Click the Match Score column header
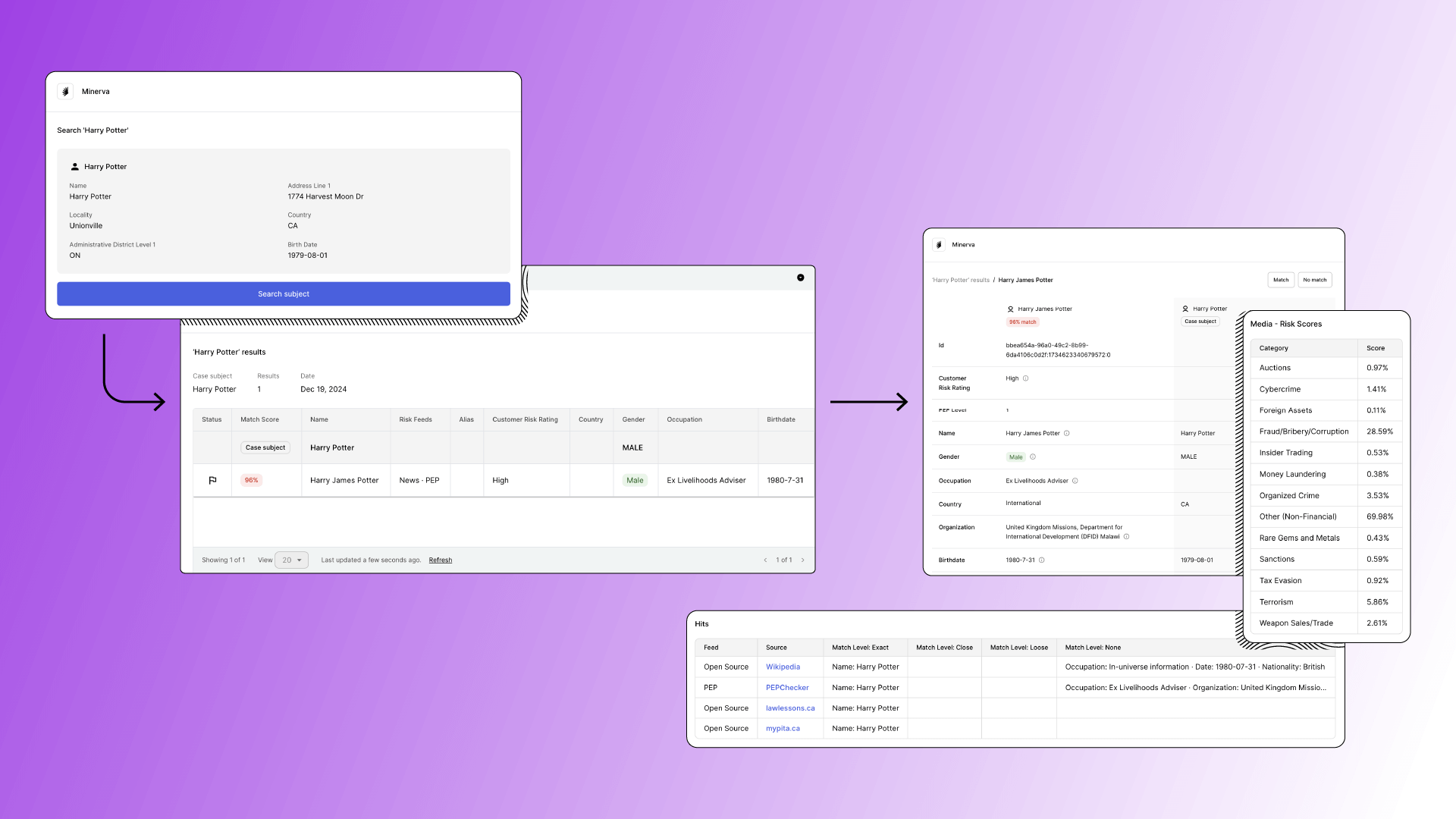The height and width of the screenshot is (819, 1456). click(259, 419)
